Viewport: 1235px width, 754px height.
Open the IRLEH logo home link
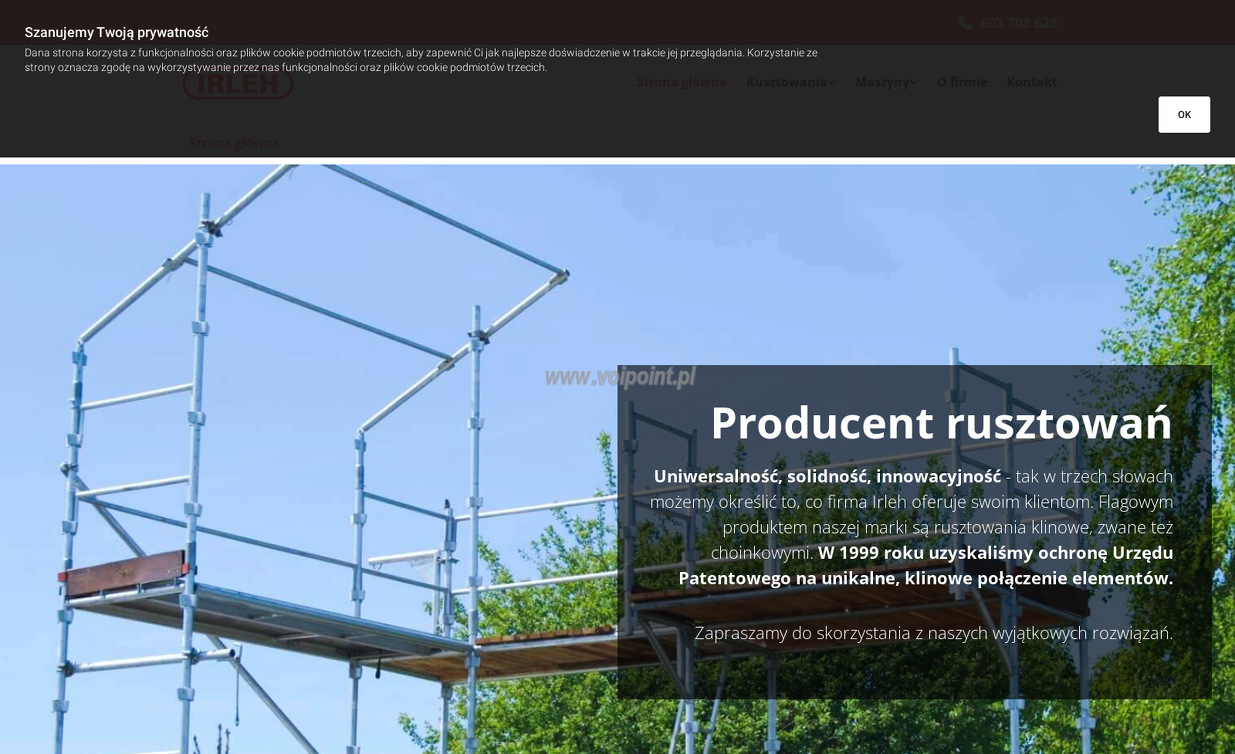238,85
